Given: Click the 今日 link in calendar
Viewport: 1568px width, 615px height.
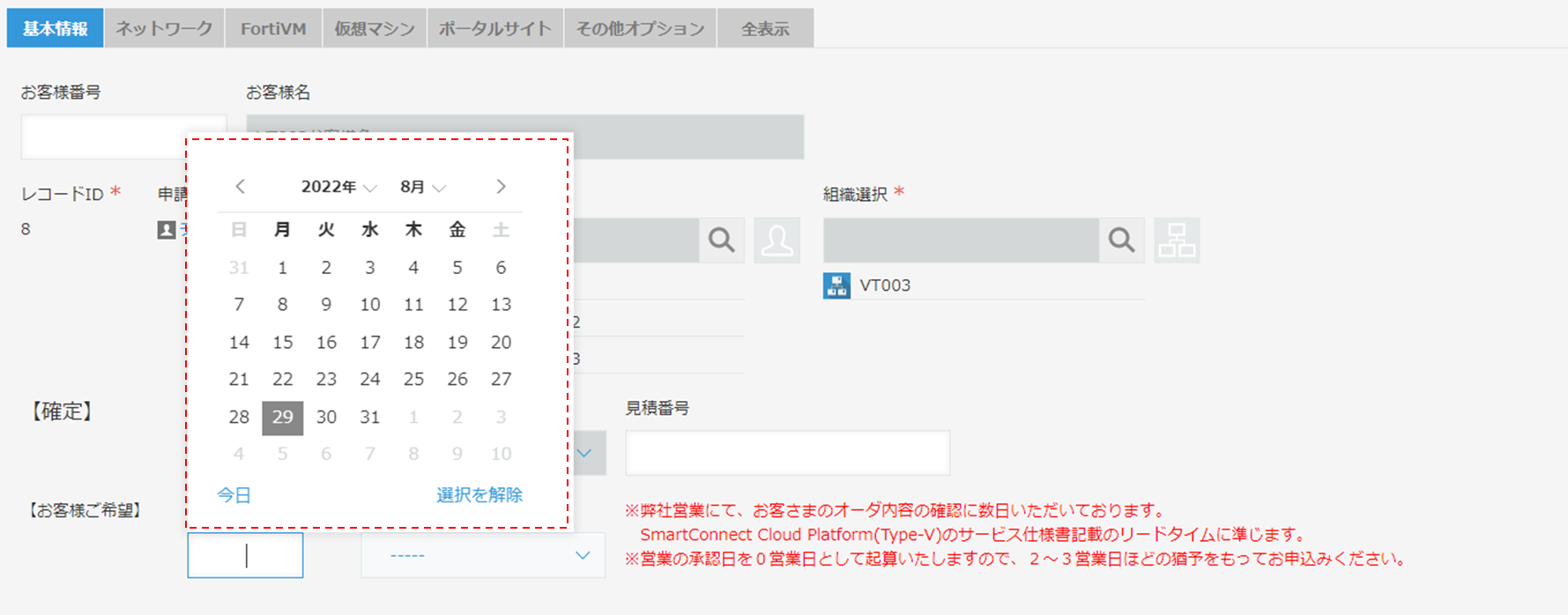Looking at the screenshot, I should click(234, 495).
